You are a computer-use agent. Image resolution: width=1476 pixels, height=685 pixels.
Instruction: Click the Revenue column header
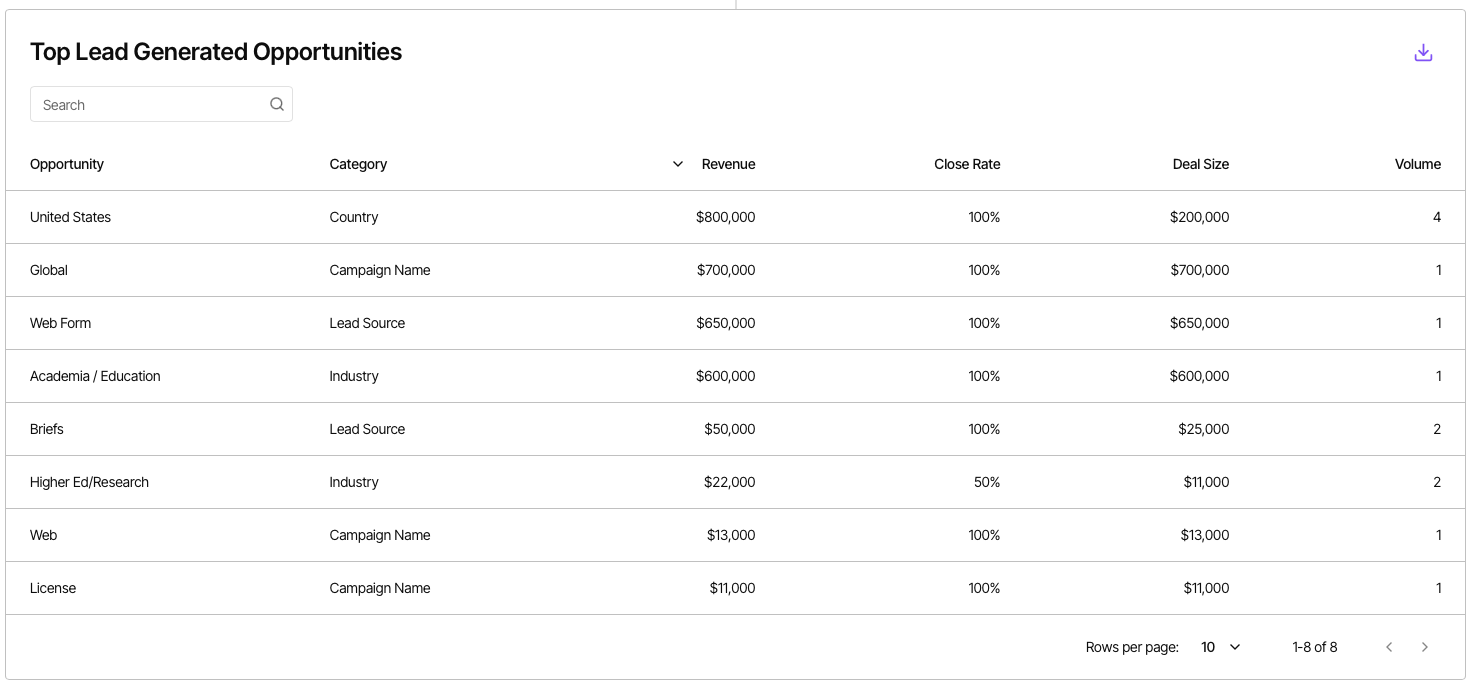pos(728,164)
